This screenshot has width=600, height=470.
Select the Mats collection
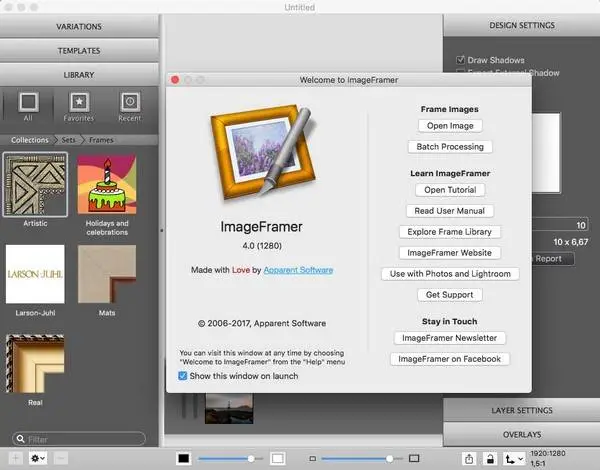pyautogui.click(x=107, y=274)
